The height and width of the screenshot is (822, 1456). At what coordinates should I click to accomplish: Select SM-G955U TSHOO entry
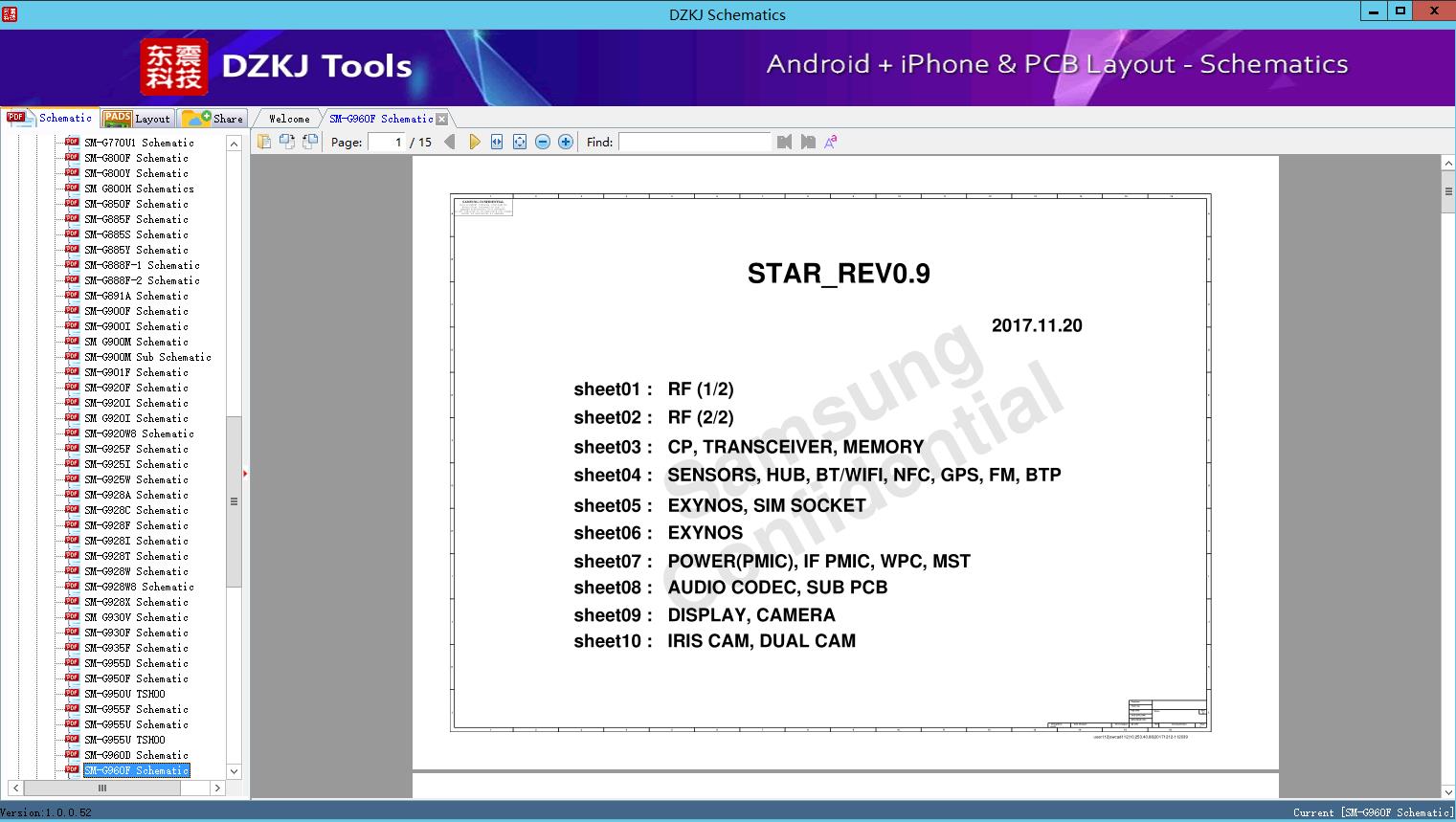[124, 740]
